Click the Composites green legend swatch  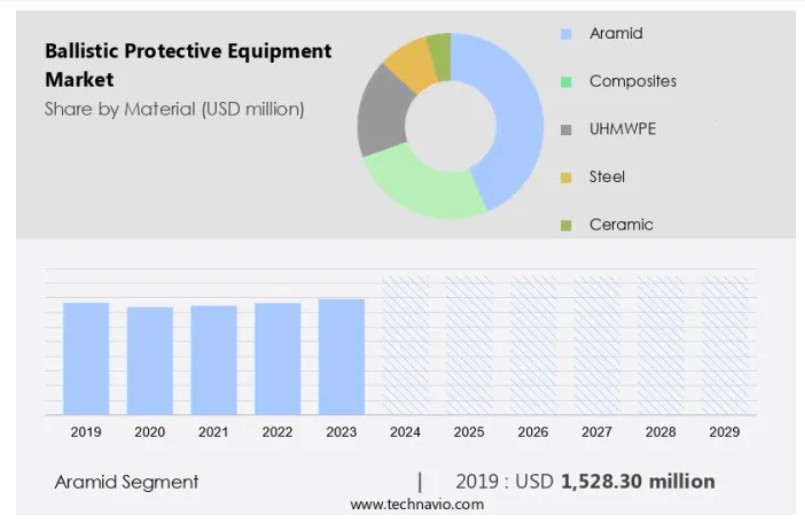(566, 82)
